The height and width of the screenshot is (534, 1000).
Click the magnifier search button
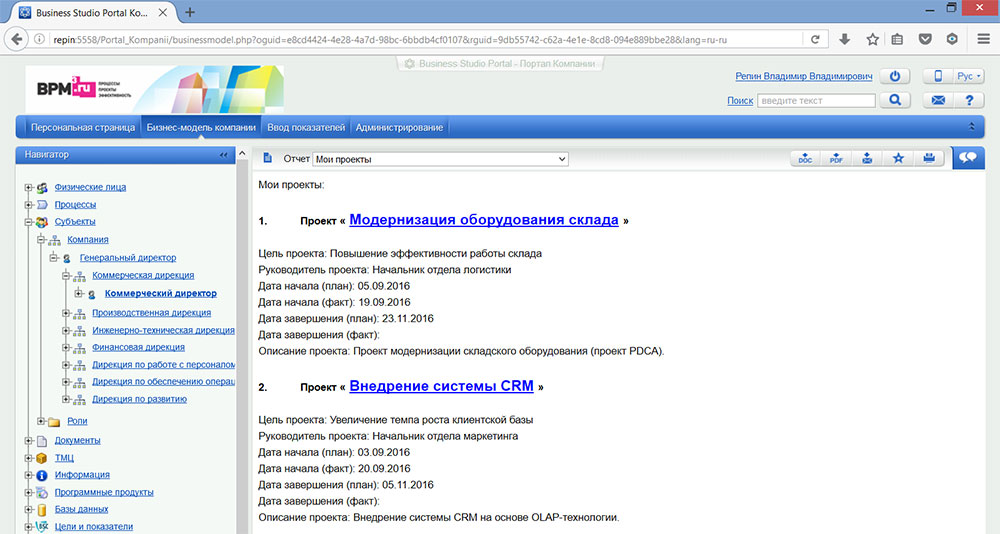[896, 100]
